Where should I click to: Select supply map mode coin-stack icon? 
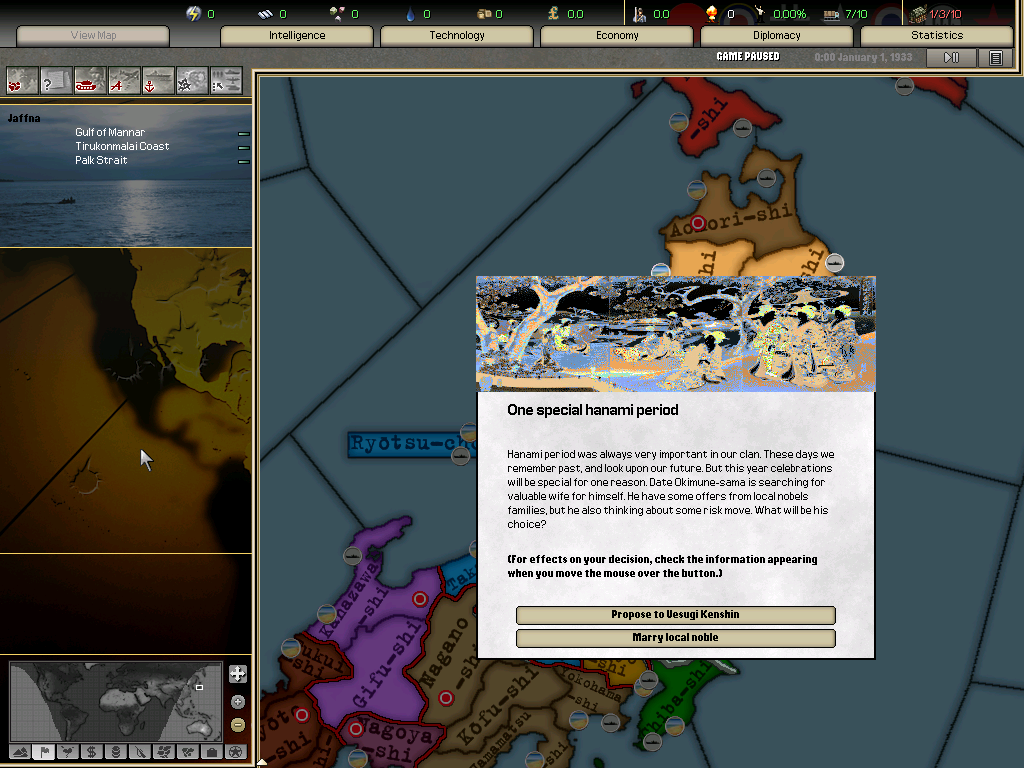pos(116,752)
